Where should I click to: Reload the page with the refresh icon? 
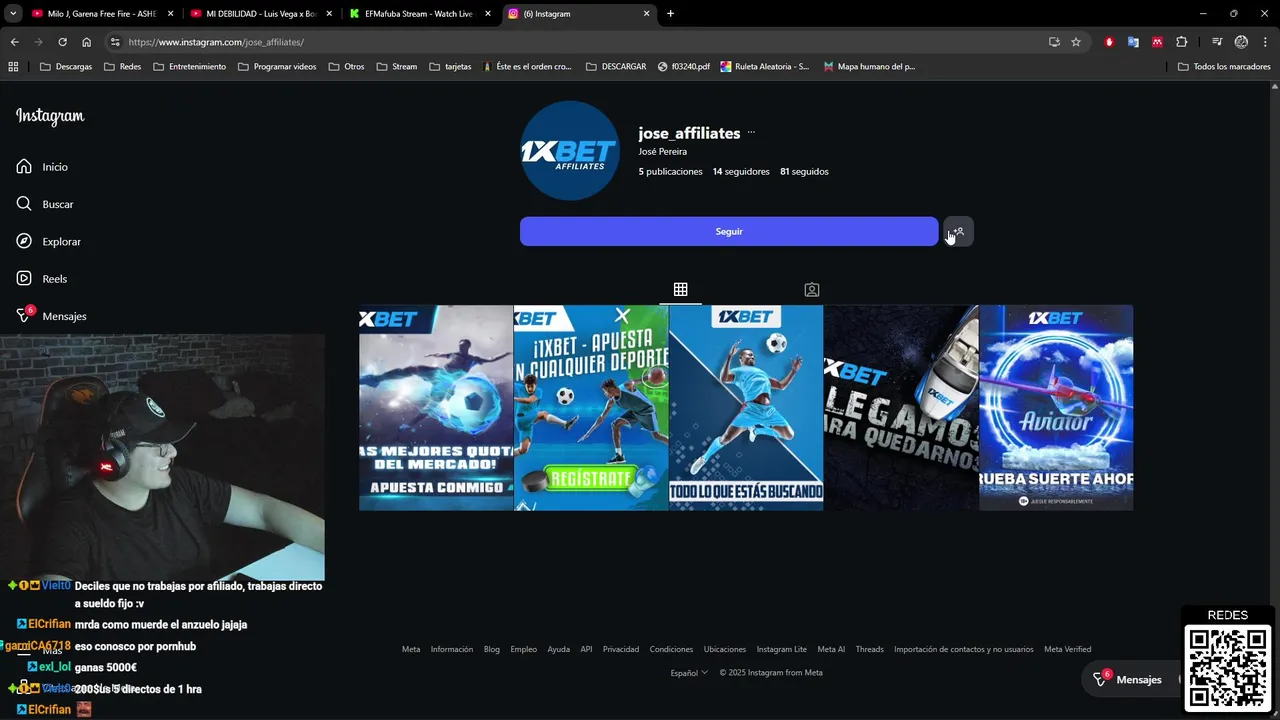[62, 42]
